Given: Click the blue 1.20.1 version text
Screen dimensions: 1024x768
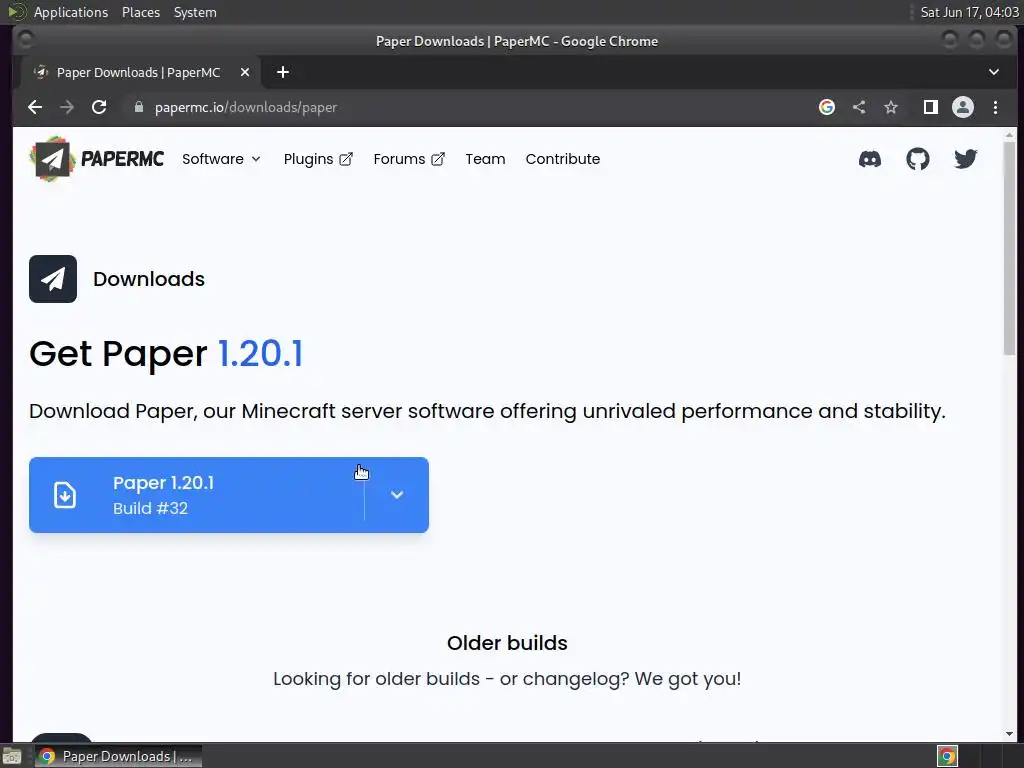Looking at the screenshot, I should point(260,354).
